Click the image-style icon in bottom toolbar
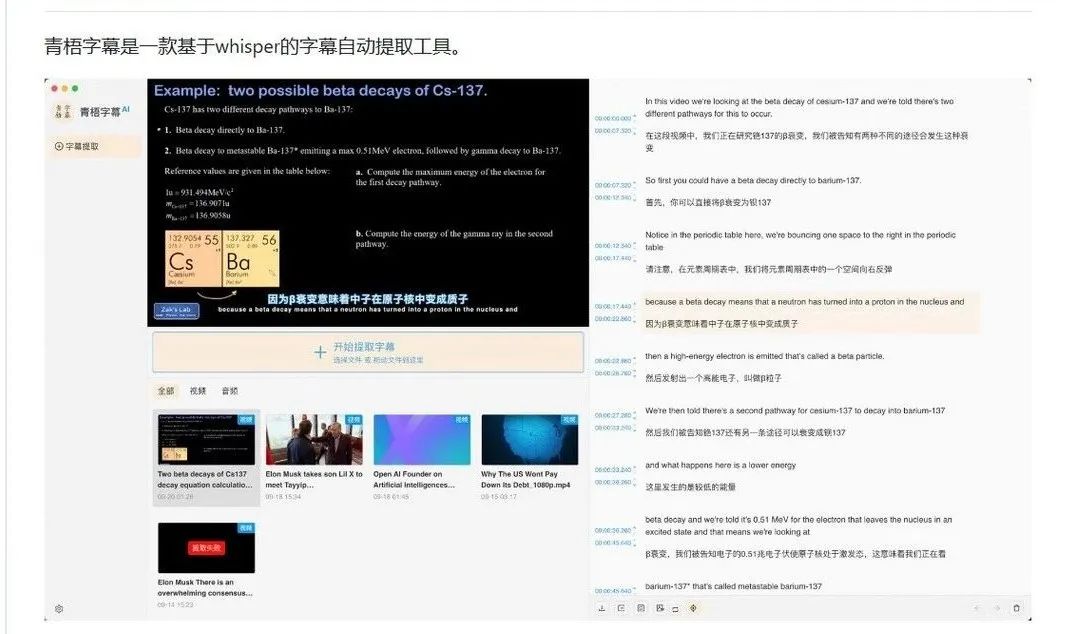The height and width of the screenshot is (634, 1065). (660, 608)
